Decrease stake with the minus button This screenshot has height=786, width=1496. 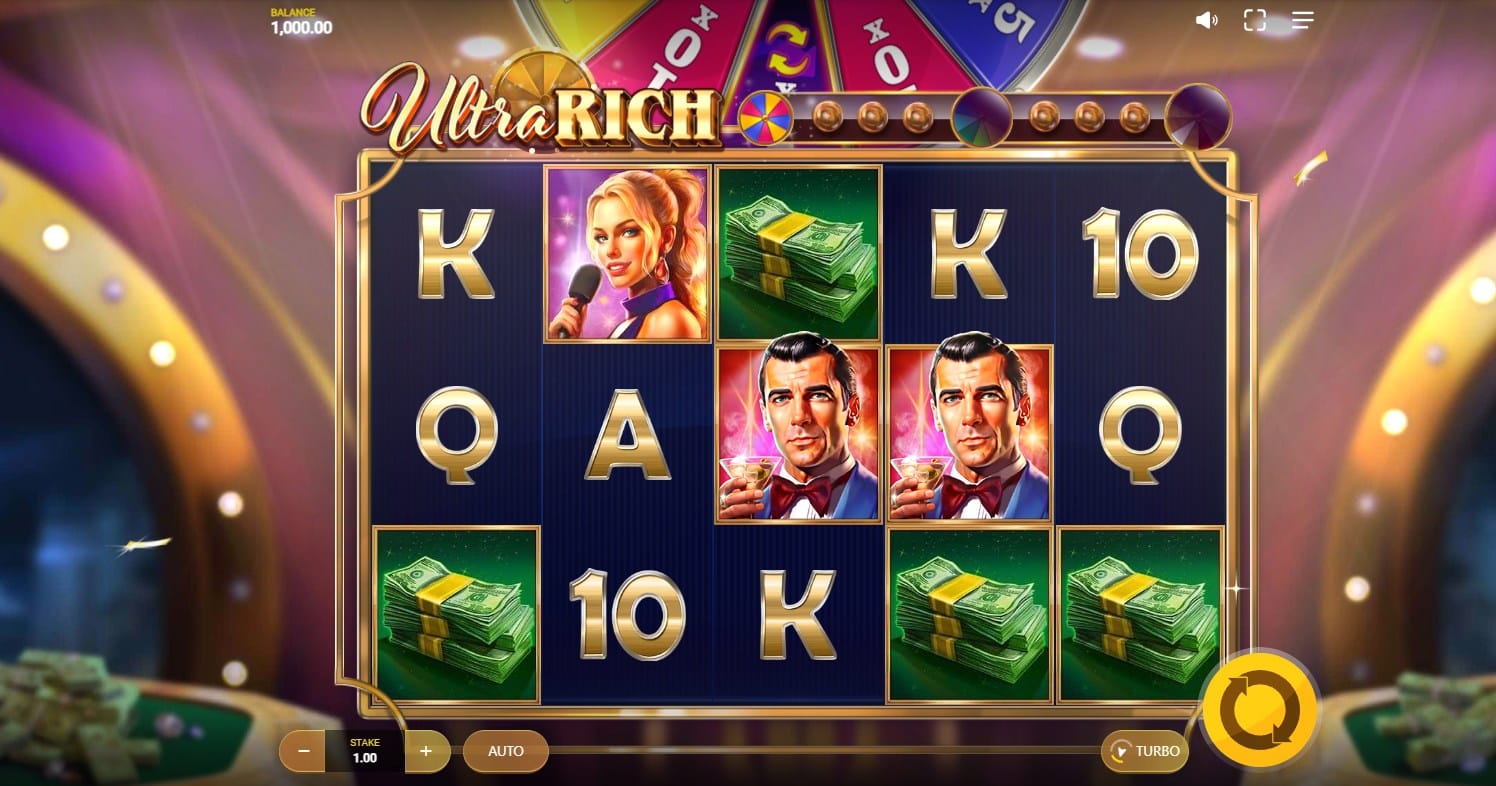[x=303, y=751]
